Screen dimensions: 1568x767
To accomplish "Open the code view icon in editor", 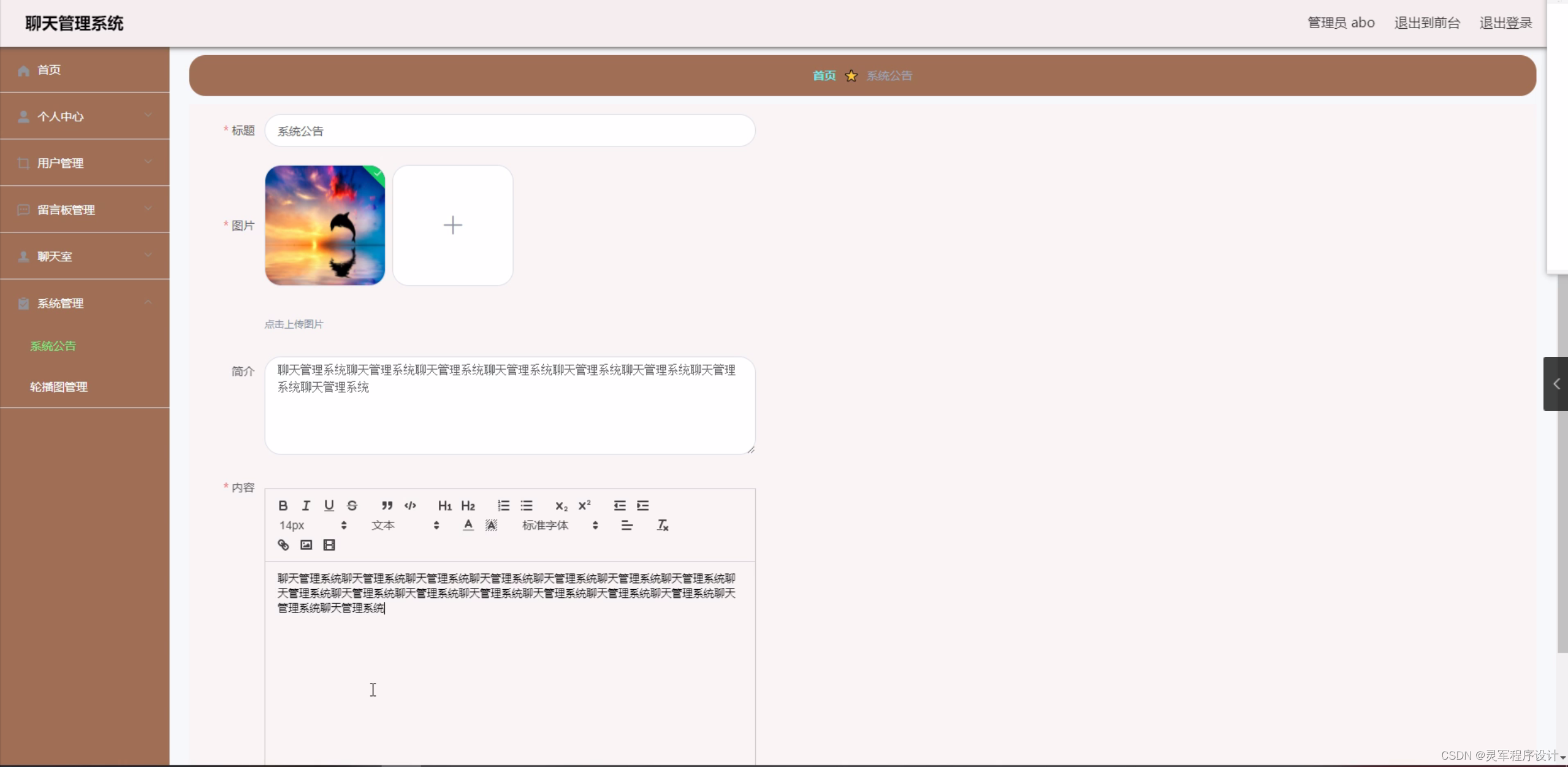I will point(410,505).
